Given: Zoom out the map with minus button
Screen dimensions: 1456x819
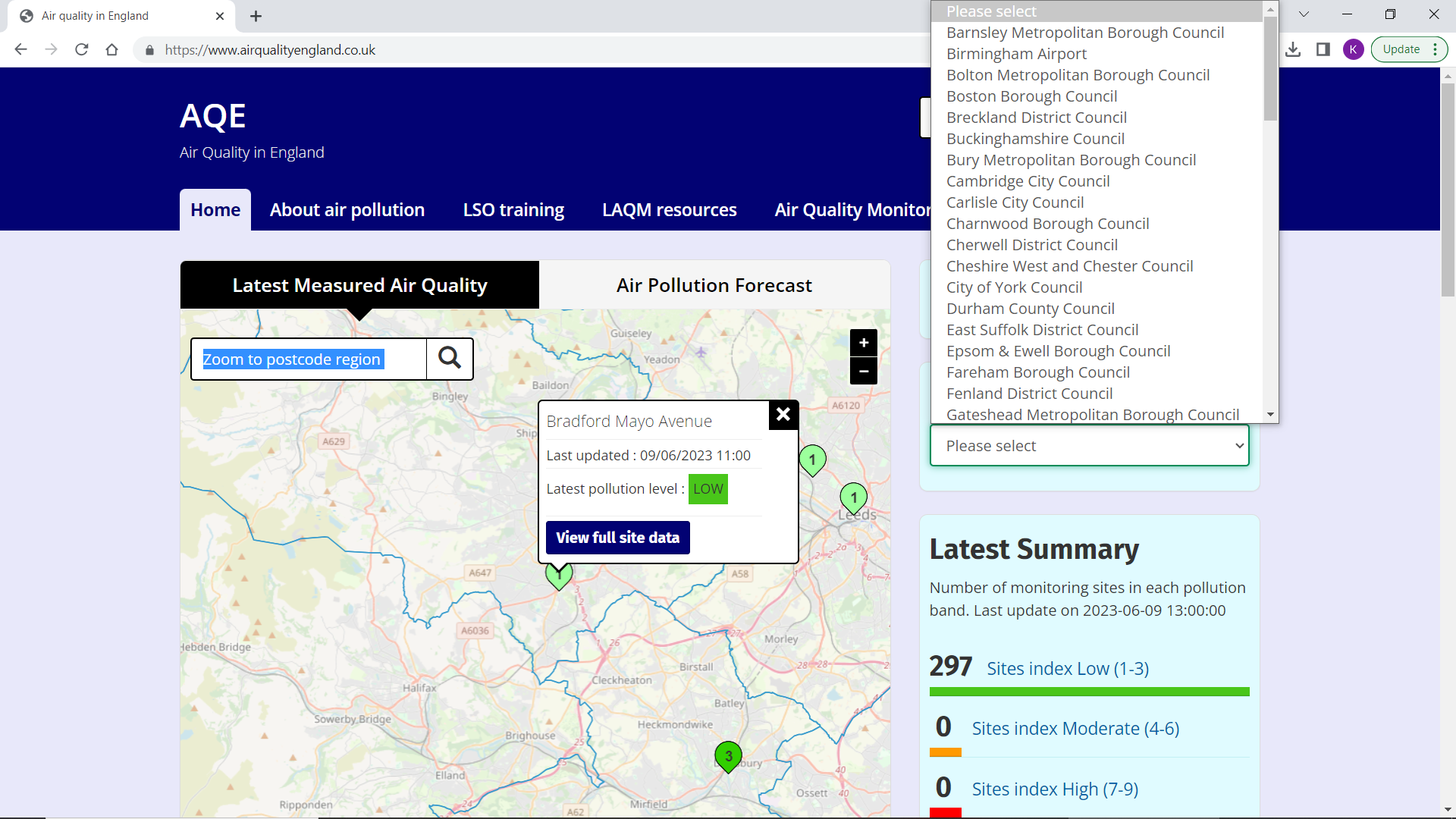Looking at the screenshot, I should tap(863, 371).
